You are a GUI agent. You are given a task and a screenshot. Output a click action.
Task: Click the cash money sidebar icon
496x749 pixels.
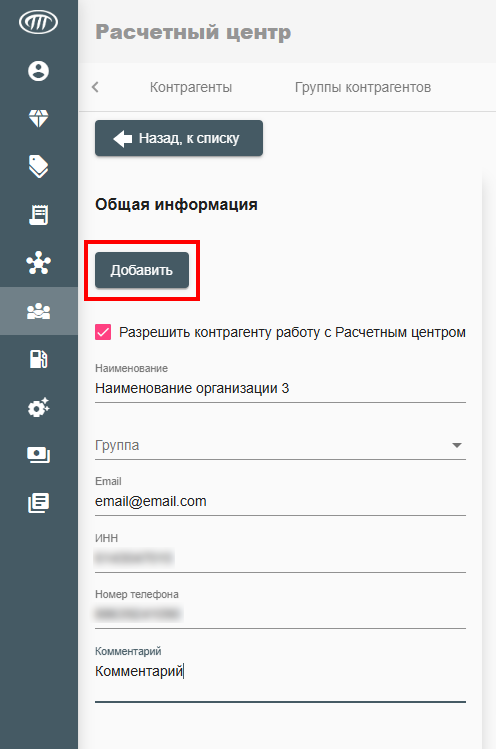click(x=38, y=455)
